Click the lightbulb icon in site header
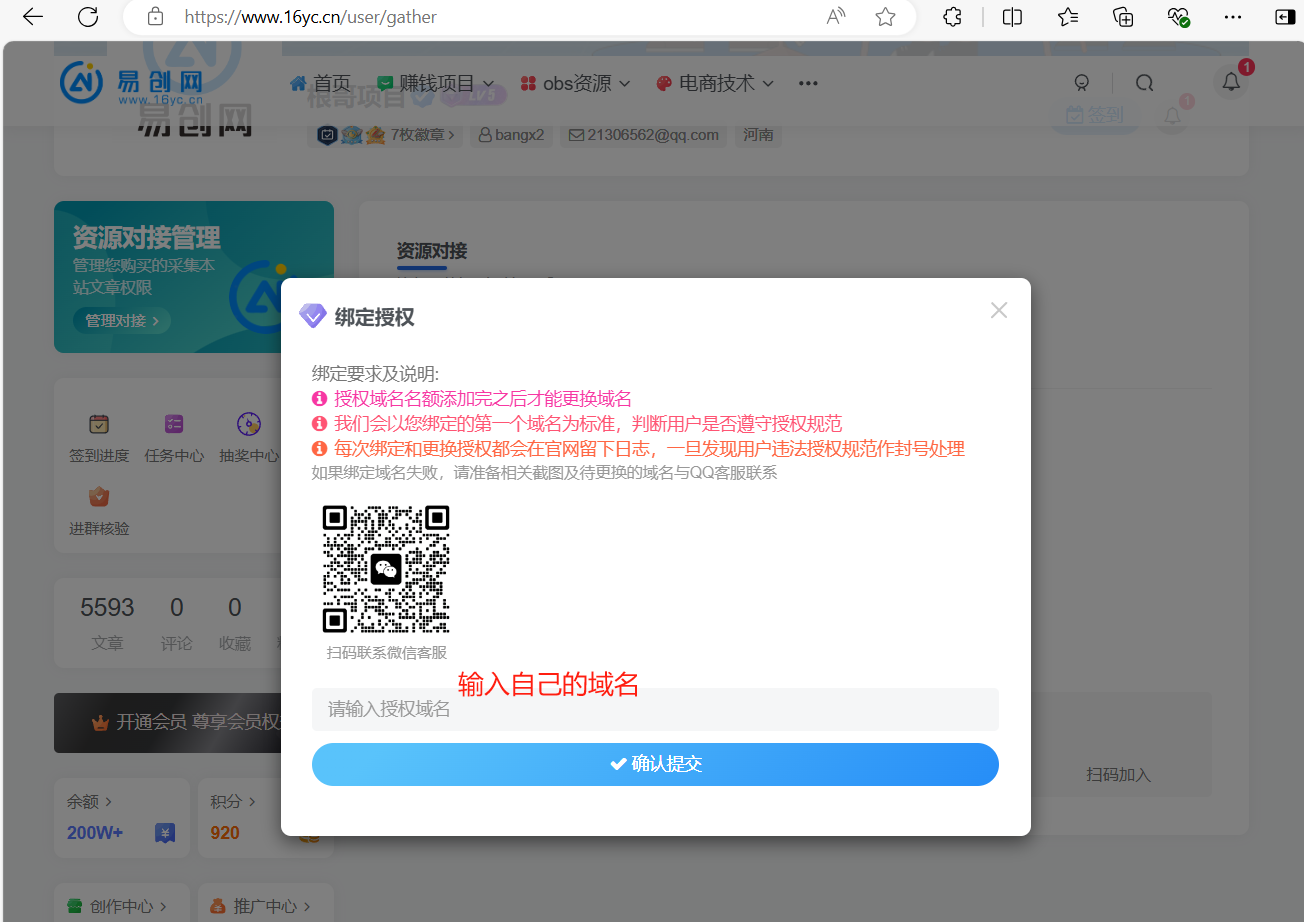This screenshot has width=1304, height=922. point(1081,83)
